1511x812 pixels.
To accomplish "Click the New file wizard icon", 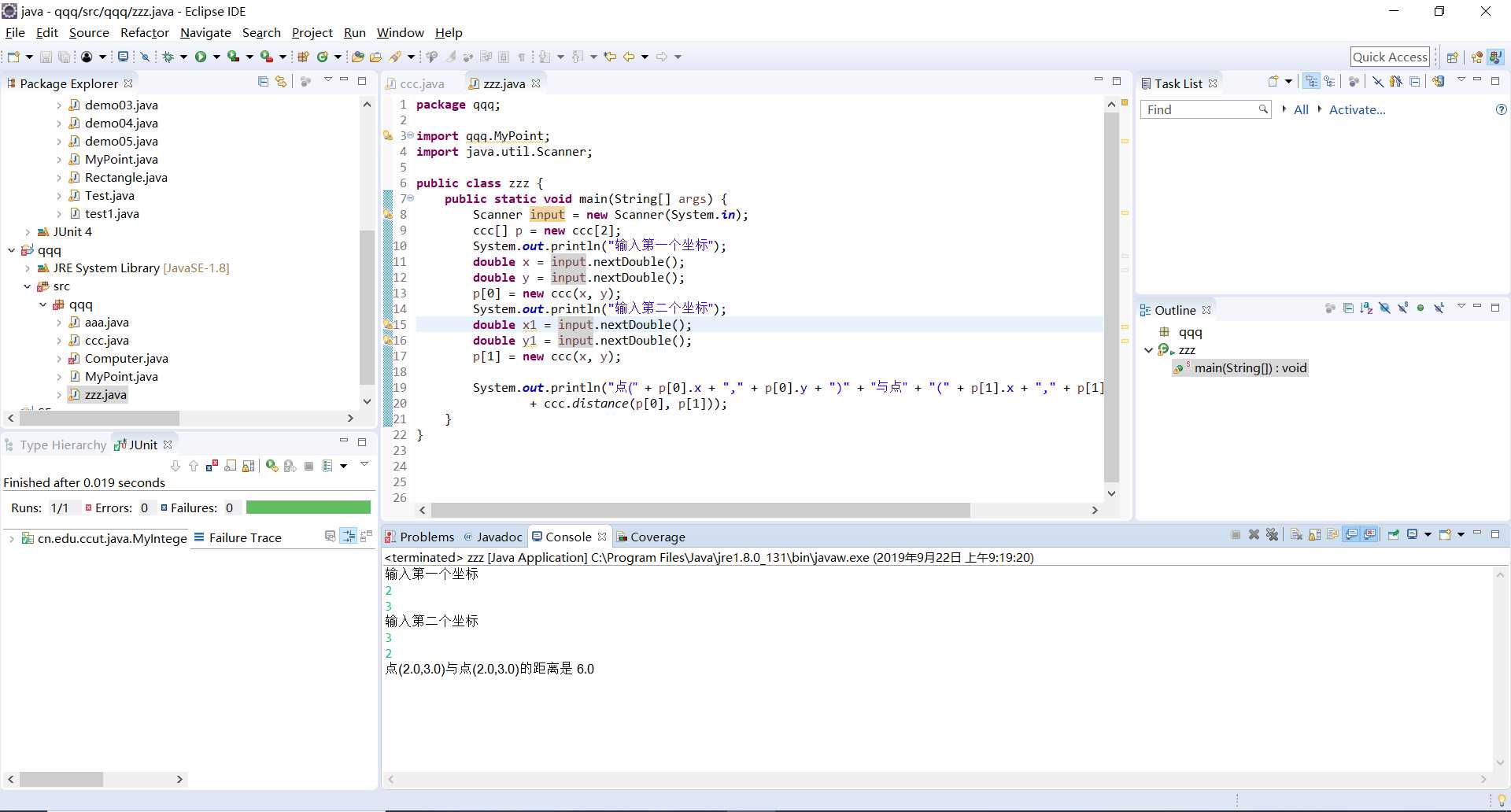I will (x=13, y=57).
